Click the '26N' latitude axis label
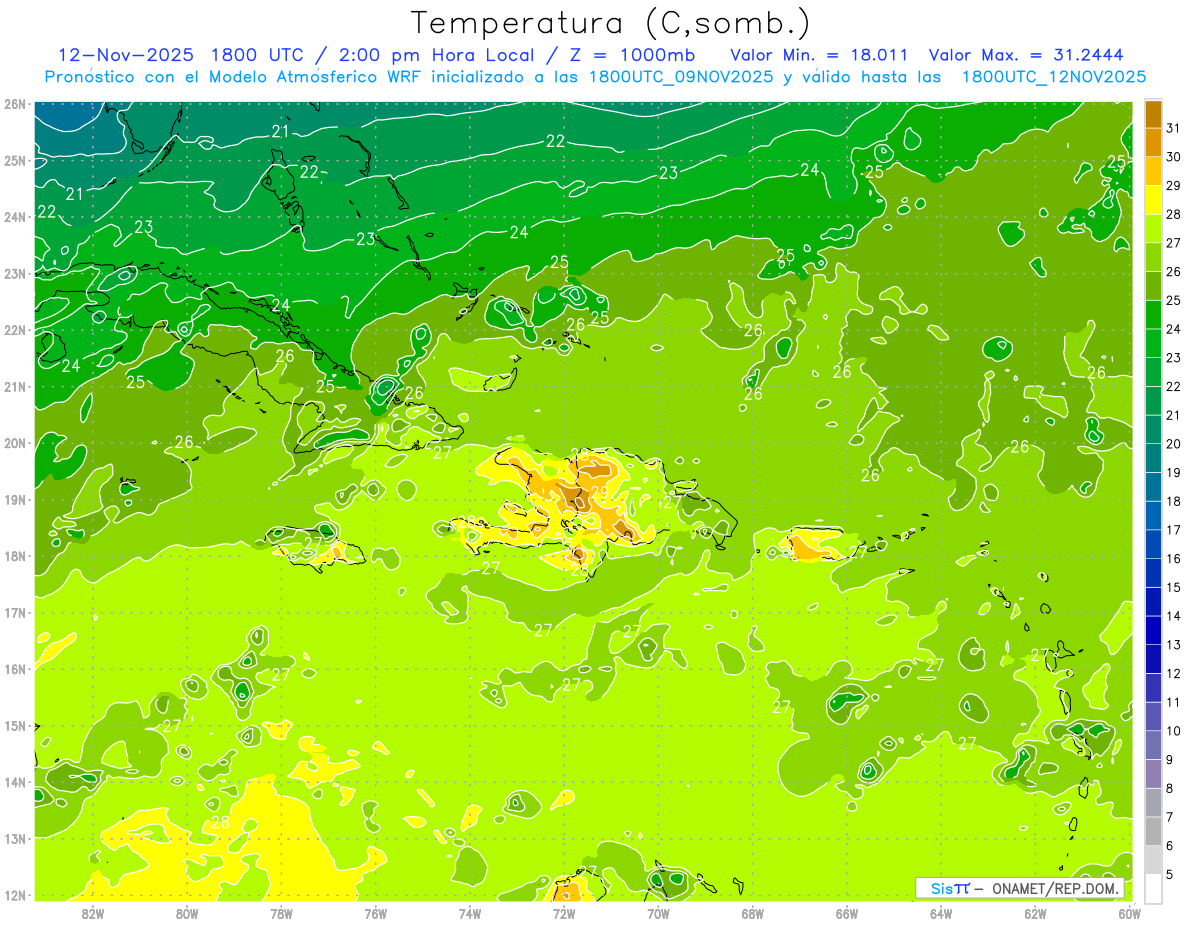 coord(14,104)
